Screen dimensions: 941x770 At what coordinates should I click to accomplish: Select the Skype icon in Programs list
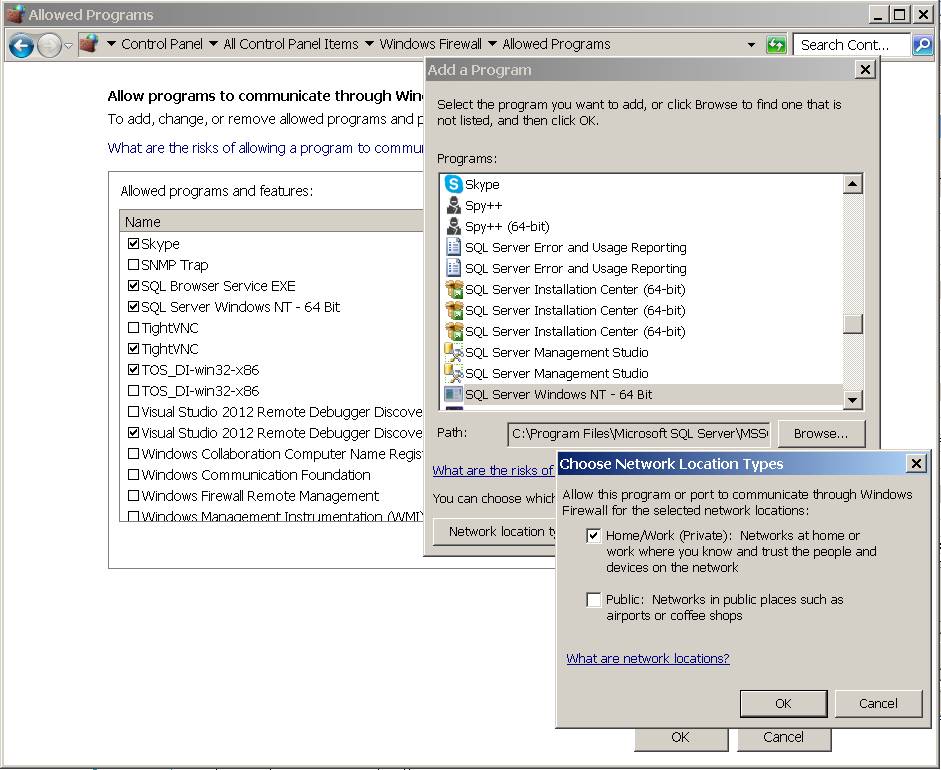click(x=454, y=184)
